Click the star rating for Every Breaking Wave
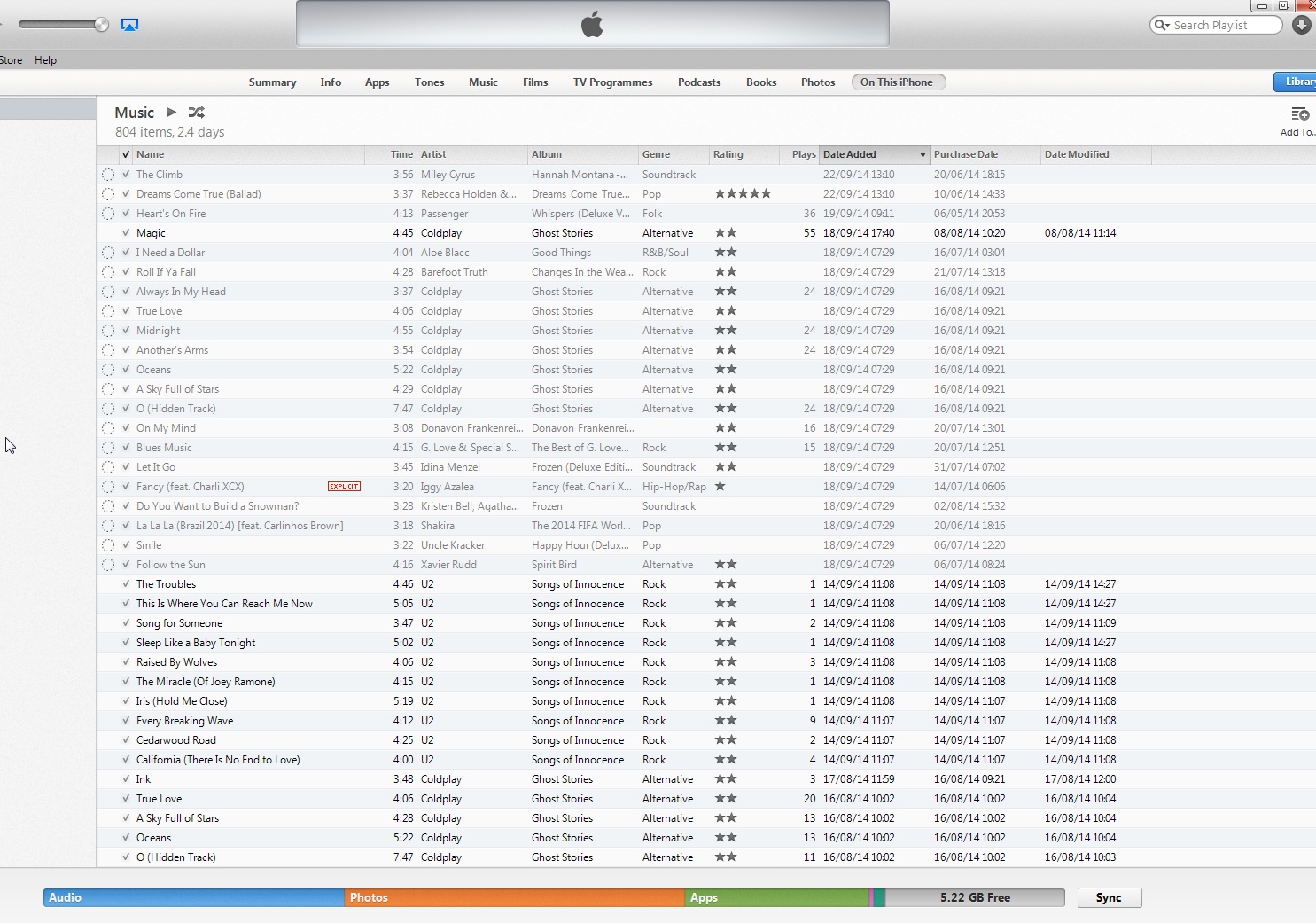 [x=726, y=720]
